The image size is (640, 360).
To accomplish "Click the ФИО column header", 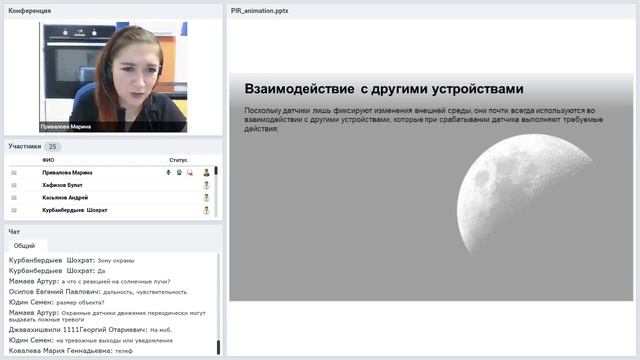I will click(48, 160).
